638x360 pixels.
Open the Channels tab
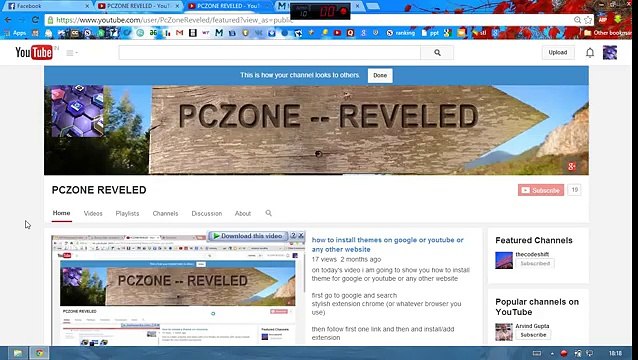165,213
